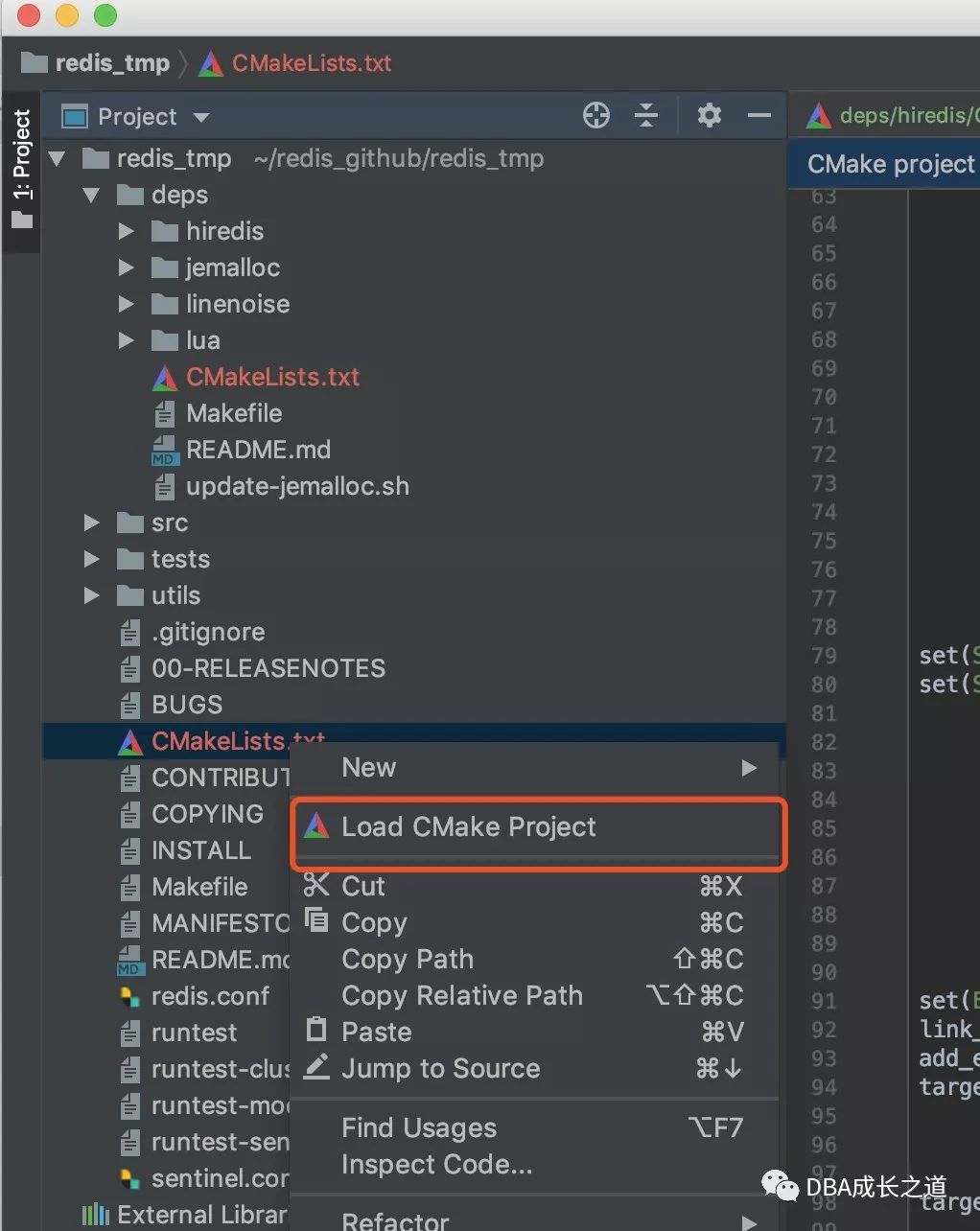The image size is (980, 1231).
Task: Click line number 91 in the gutter
Action: click(825, 1001)
